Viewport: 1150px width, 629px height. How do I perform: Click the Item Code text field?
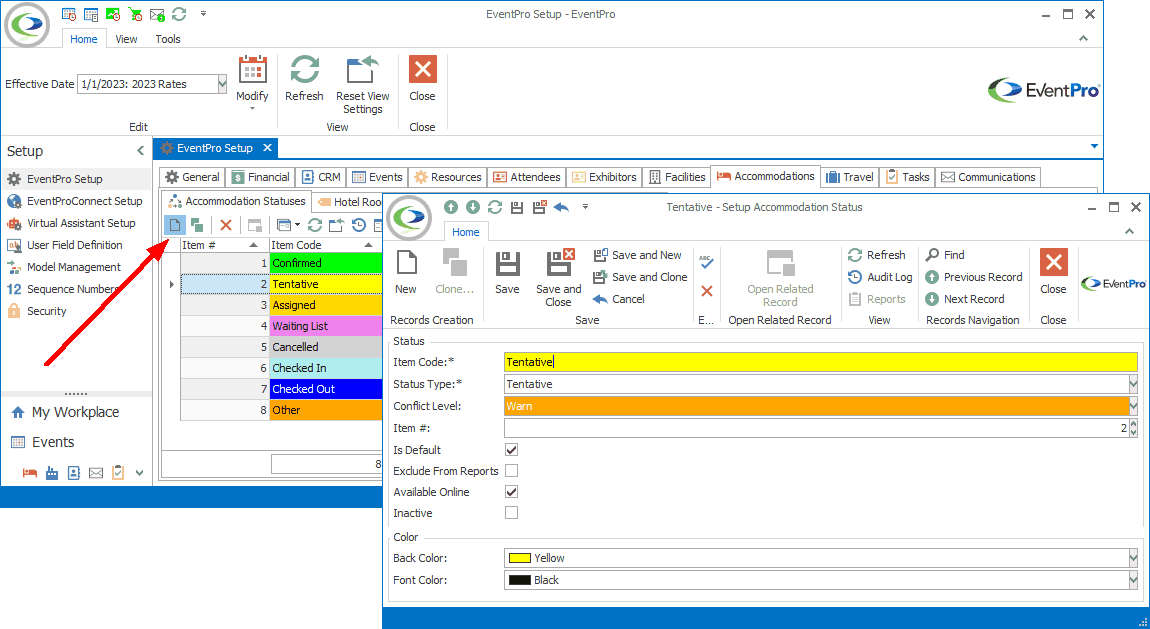tap(821, 362)
